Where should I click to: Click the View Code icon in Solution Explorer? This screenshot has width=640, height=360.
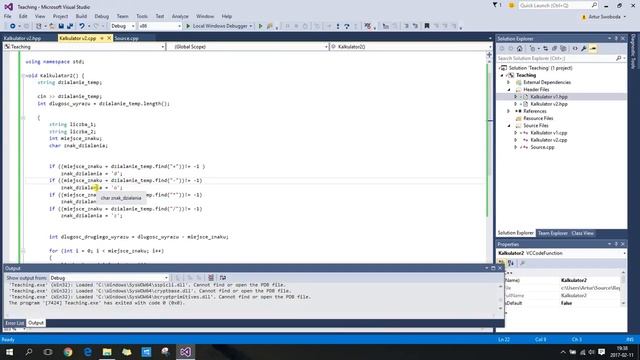coord(575,49)
